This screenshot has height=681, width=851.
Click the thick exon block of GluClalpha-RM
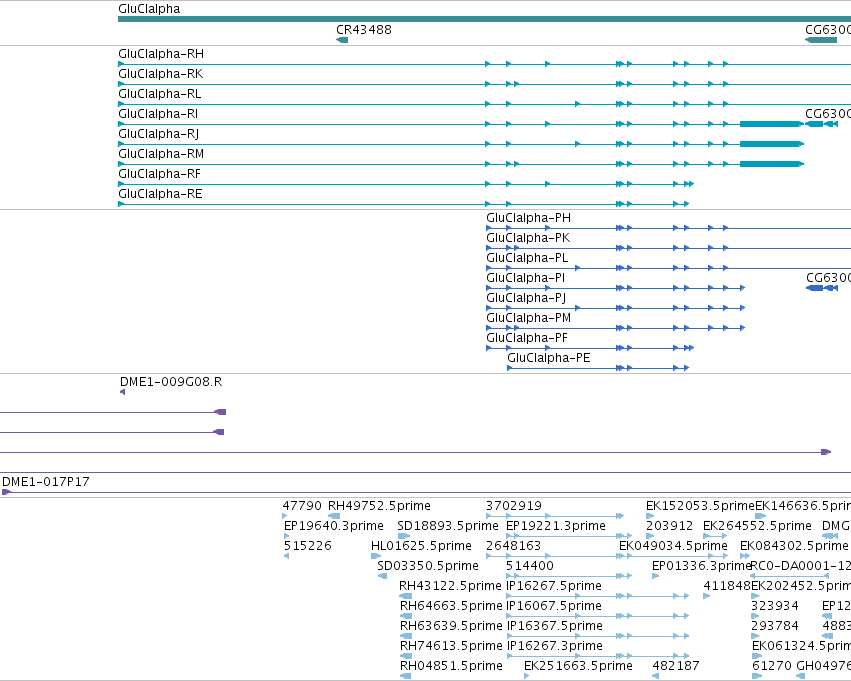(771, 164)
